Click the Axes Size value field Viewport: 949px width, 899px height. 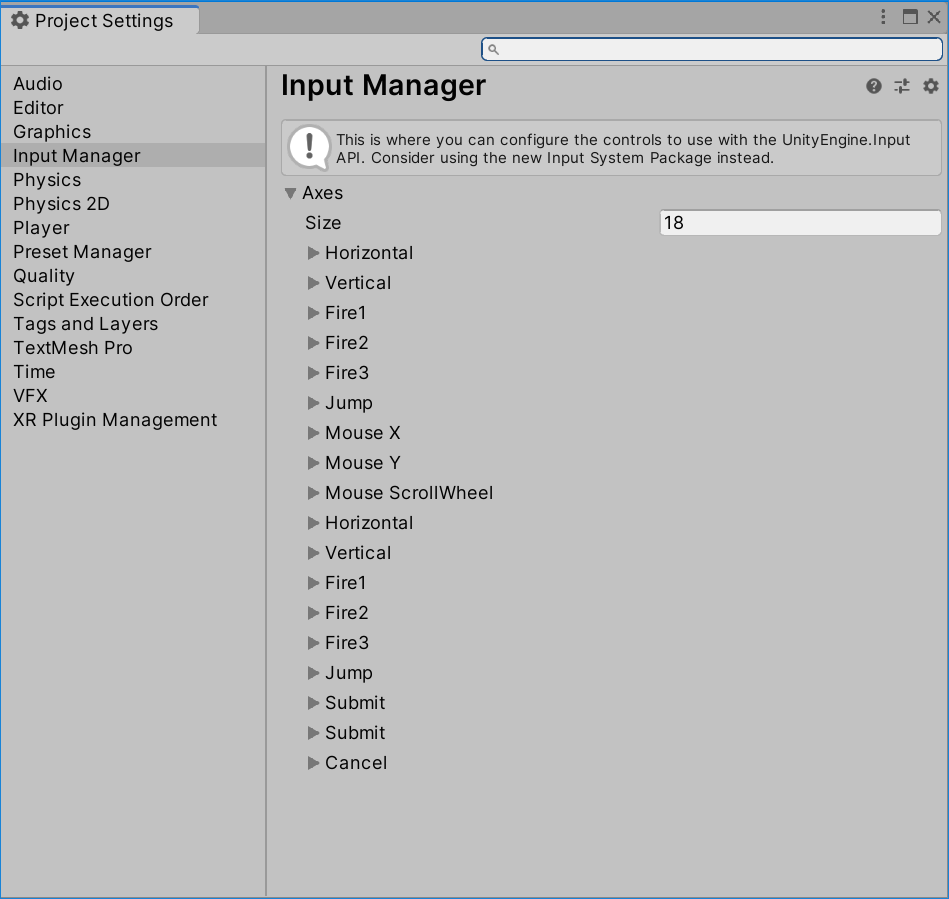pyautogui.click(x=800, y=223)
